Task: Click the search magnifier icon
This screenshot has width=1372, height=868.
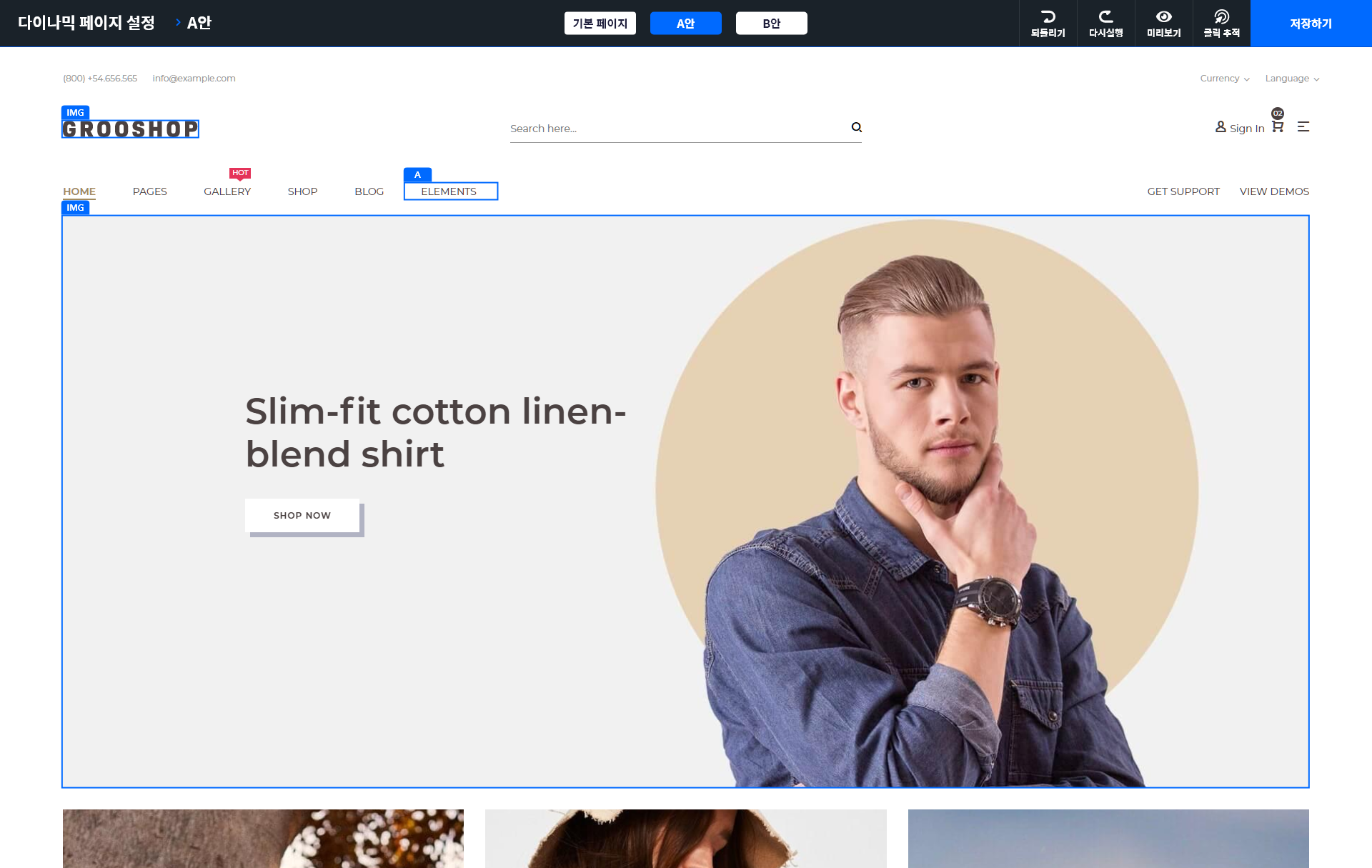Action: (856, 127)
